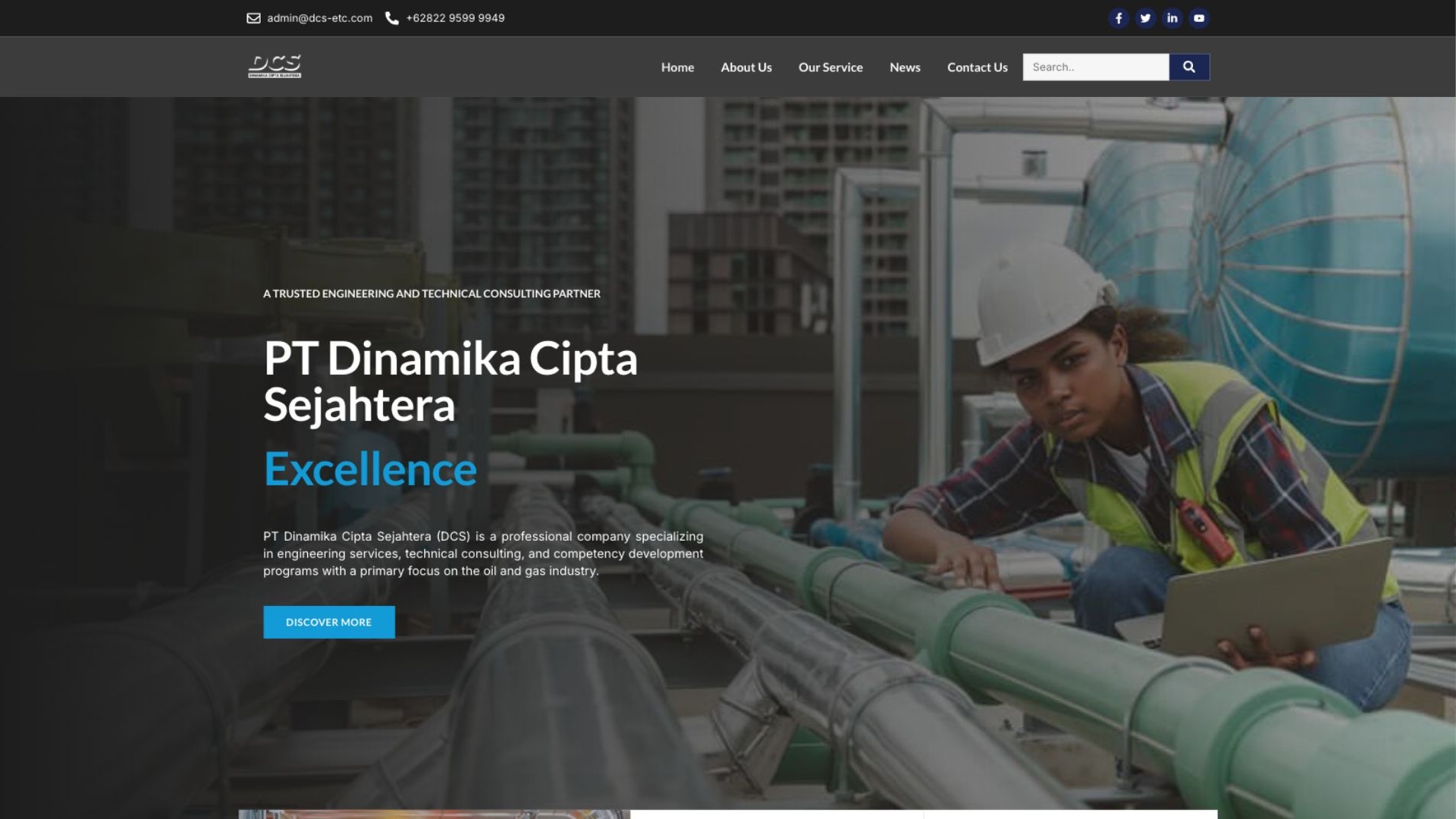Click the DCS logo
The height and width of the screenshot is (819, 1456).
click(x=275, y=67)
